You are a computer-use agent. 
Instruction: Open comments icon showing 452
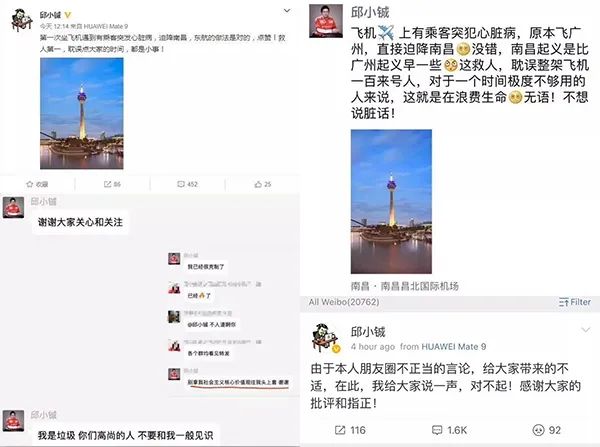click(x=181, y=184)
